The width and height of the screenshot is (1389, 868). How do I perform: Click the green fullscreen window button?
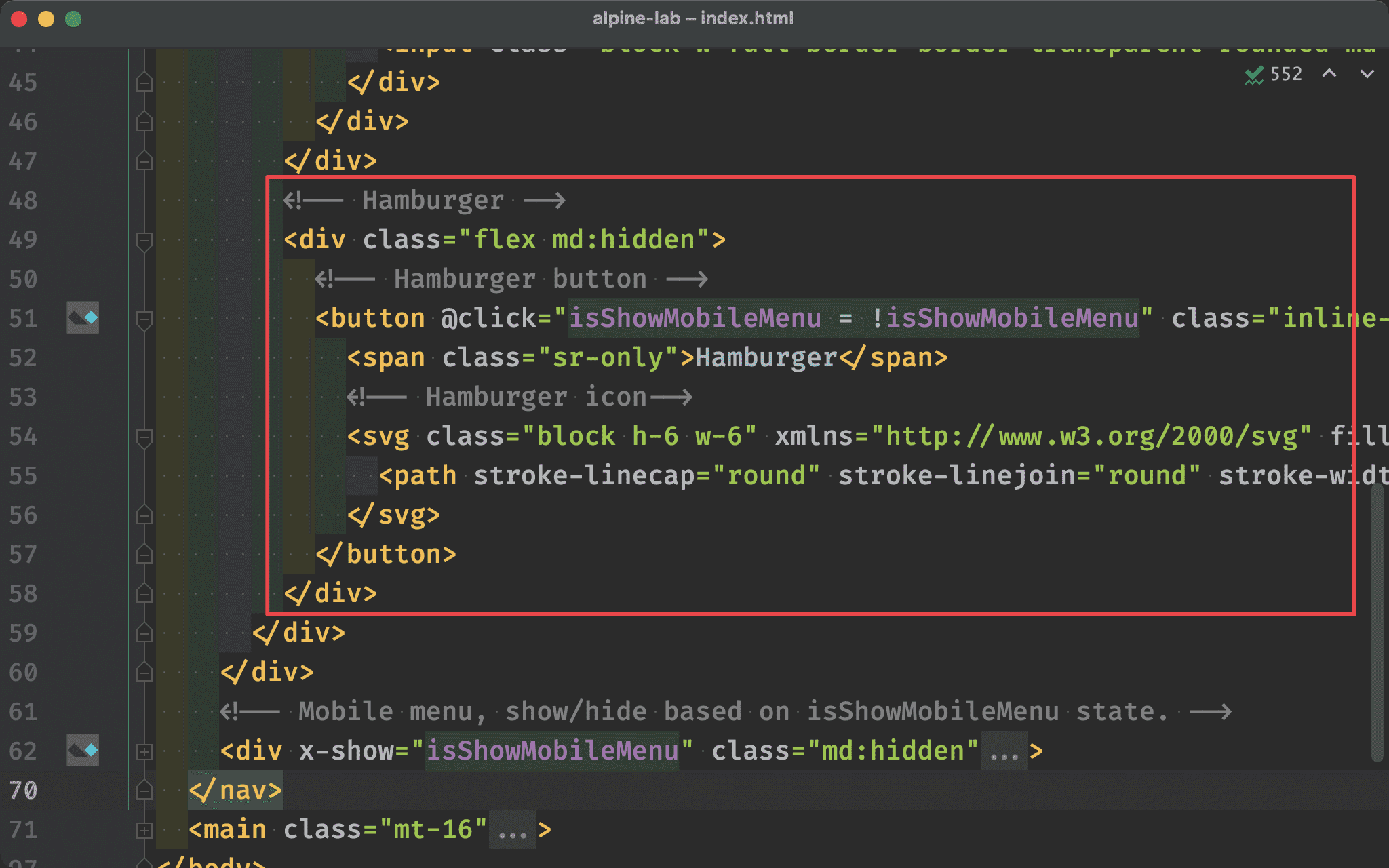(x=73, y=19)
